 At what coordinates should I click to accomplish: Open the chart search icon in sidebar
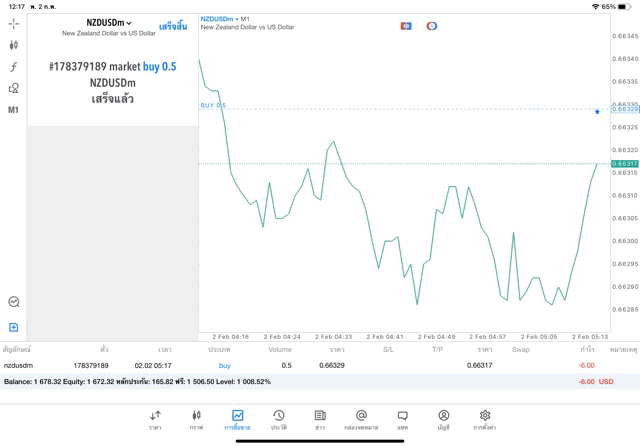point(14,302)
